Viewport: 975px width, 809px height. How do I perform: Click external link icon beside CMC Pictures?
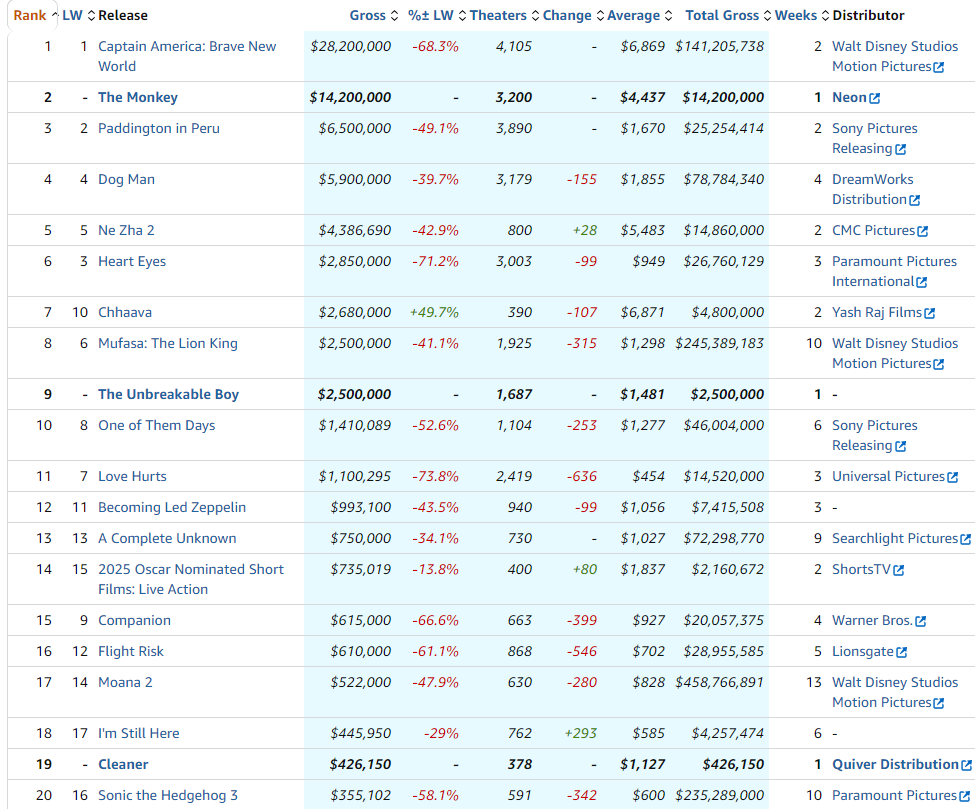(x=922, y=231)
